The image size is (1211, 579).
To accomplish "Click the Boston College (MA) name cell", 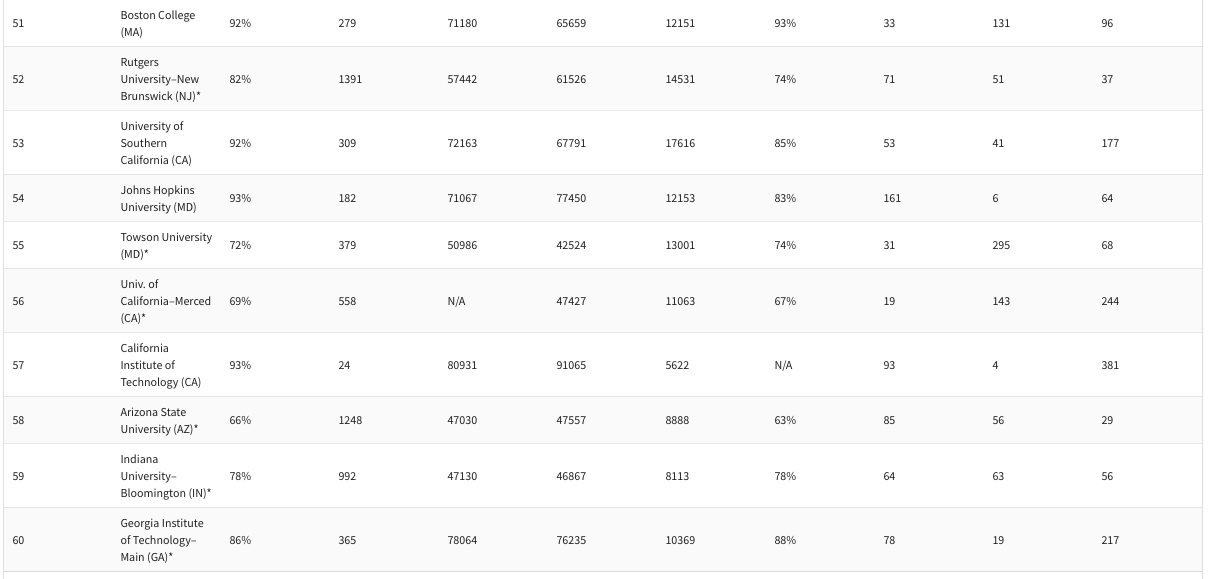I will [158, 24].
